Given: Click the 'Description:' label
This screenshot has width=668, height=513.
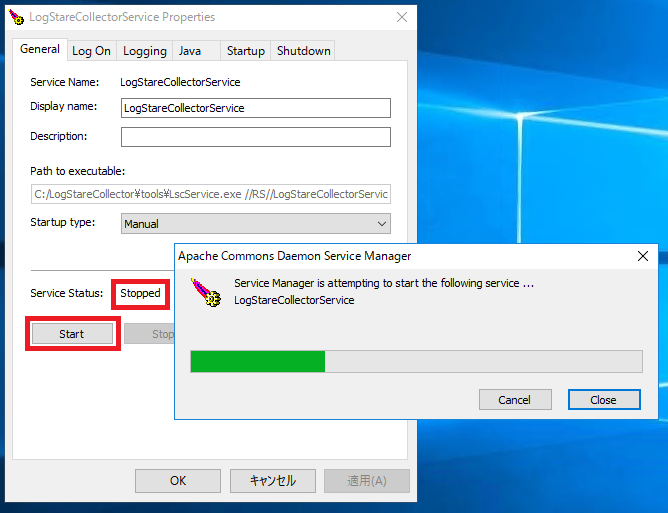Looking at the screenshot, I should pyautogui.click(x=58, y=136).
